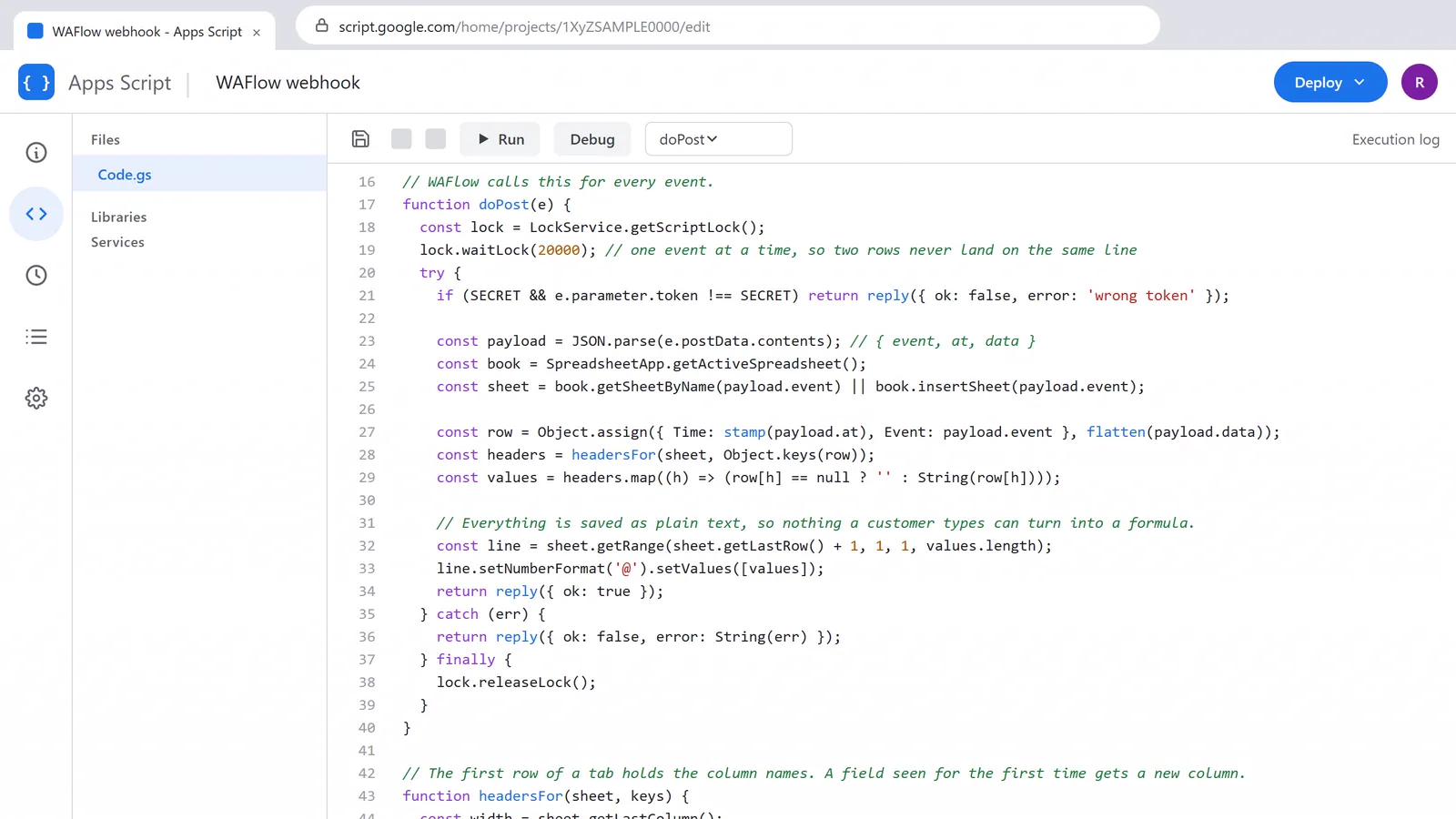Click the Services section label
Viewport: 1456px width, 819px height.
[x=117, y=242]
